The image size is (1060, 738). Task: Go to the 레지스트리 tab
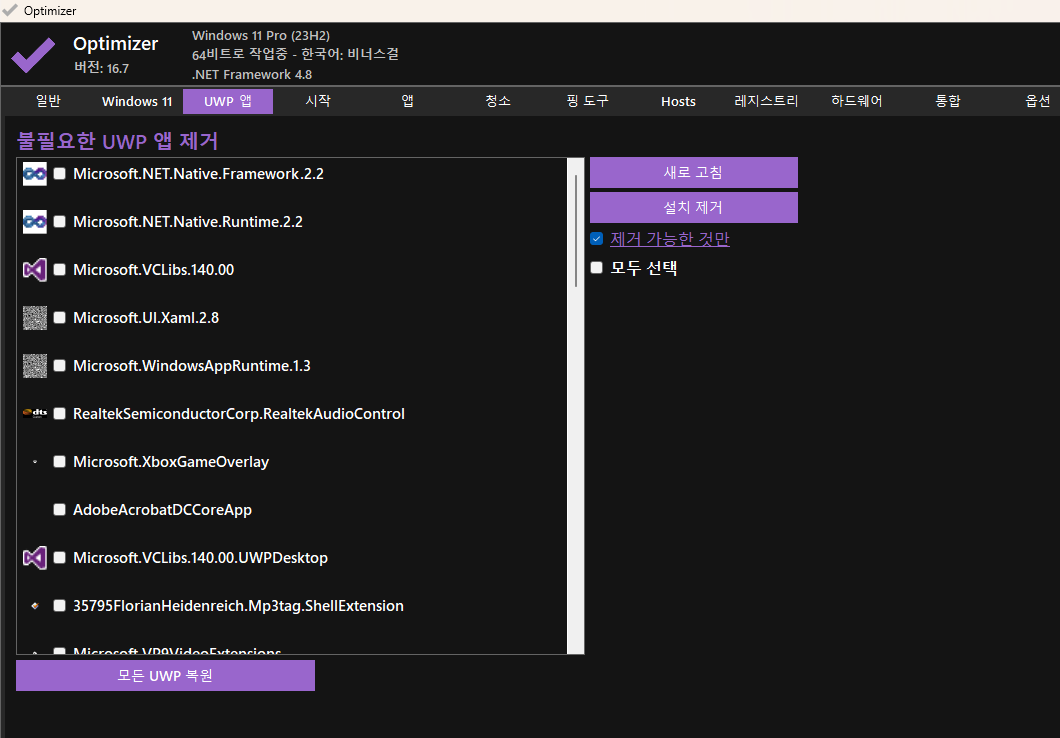(767, 101)
